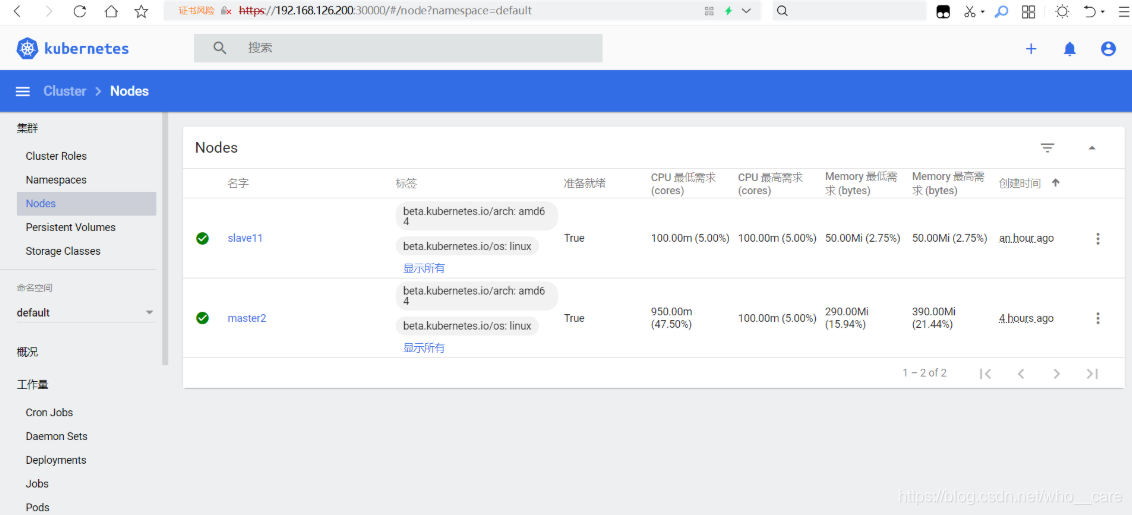The image size is (1132, 515).
Task: Open the user account icon
Action: [1108, 48]
